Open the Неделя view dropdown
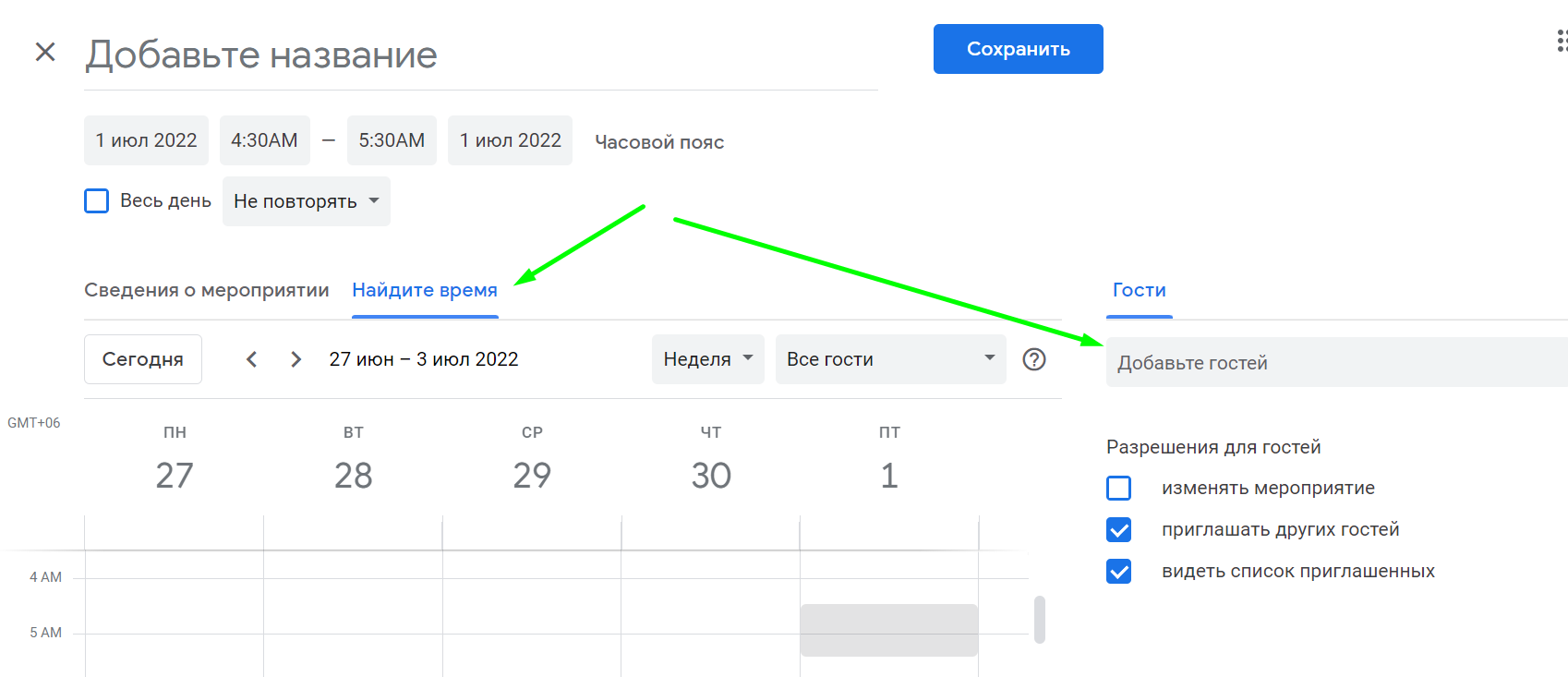 [x=708, y=359]
